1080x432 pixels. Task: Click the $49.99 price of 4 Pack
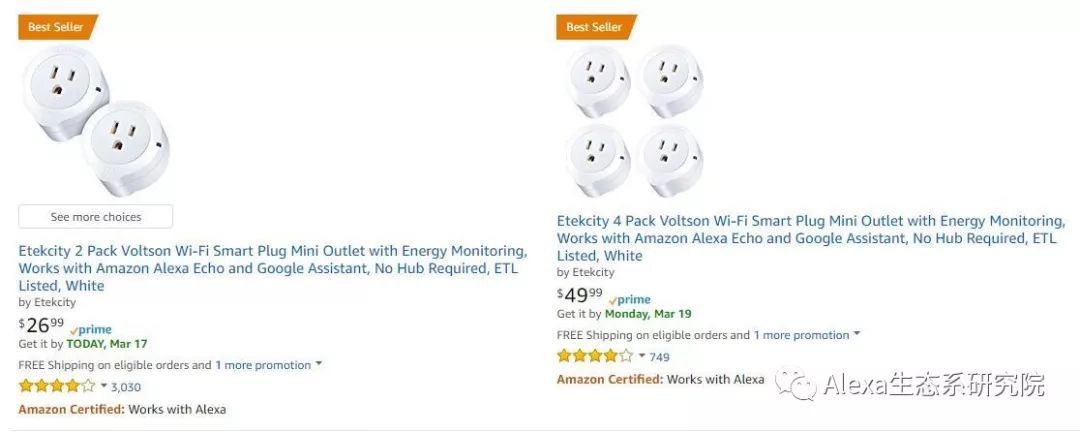tap(580, 295)
